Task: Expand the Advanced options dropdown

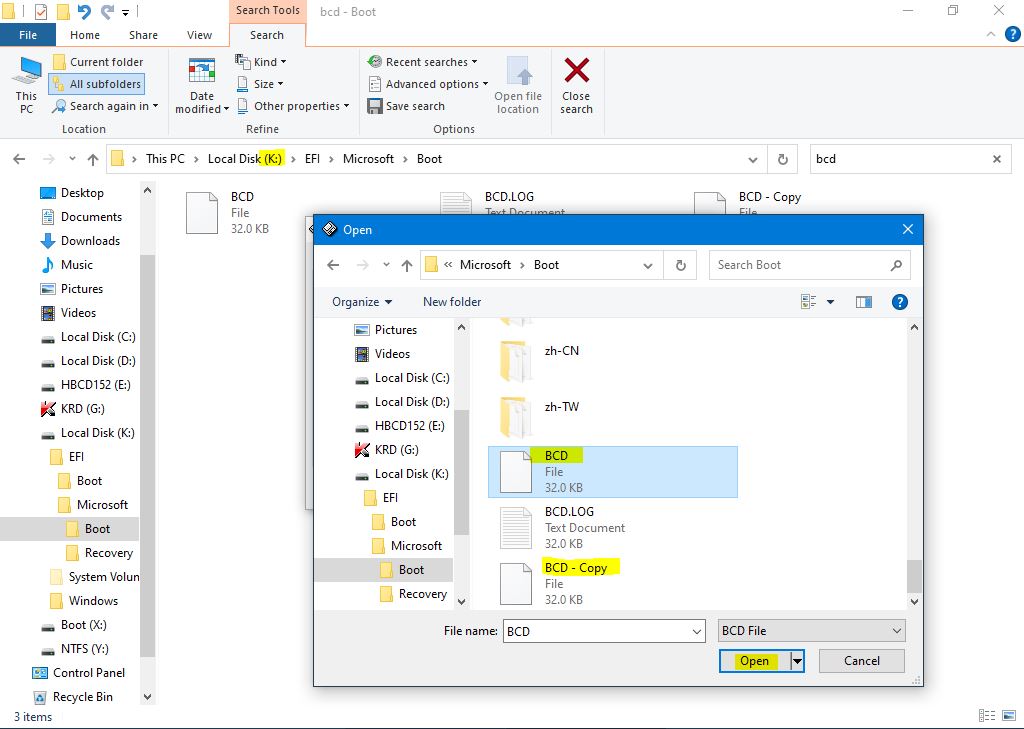Action: 429,84
